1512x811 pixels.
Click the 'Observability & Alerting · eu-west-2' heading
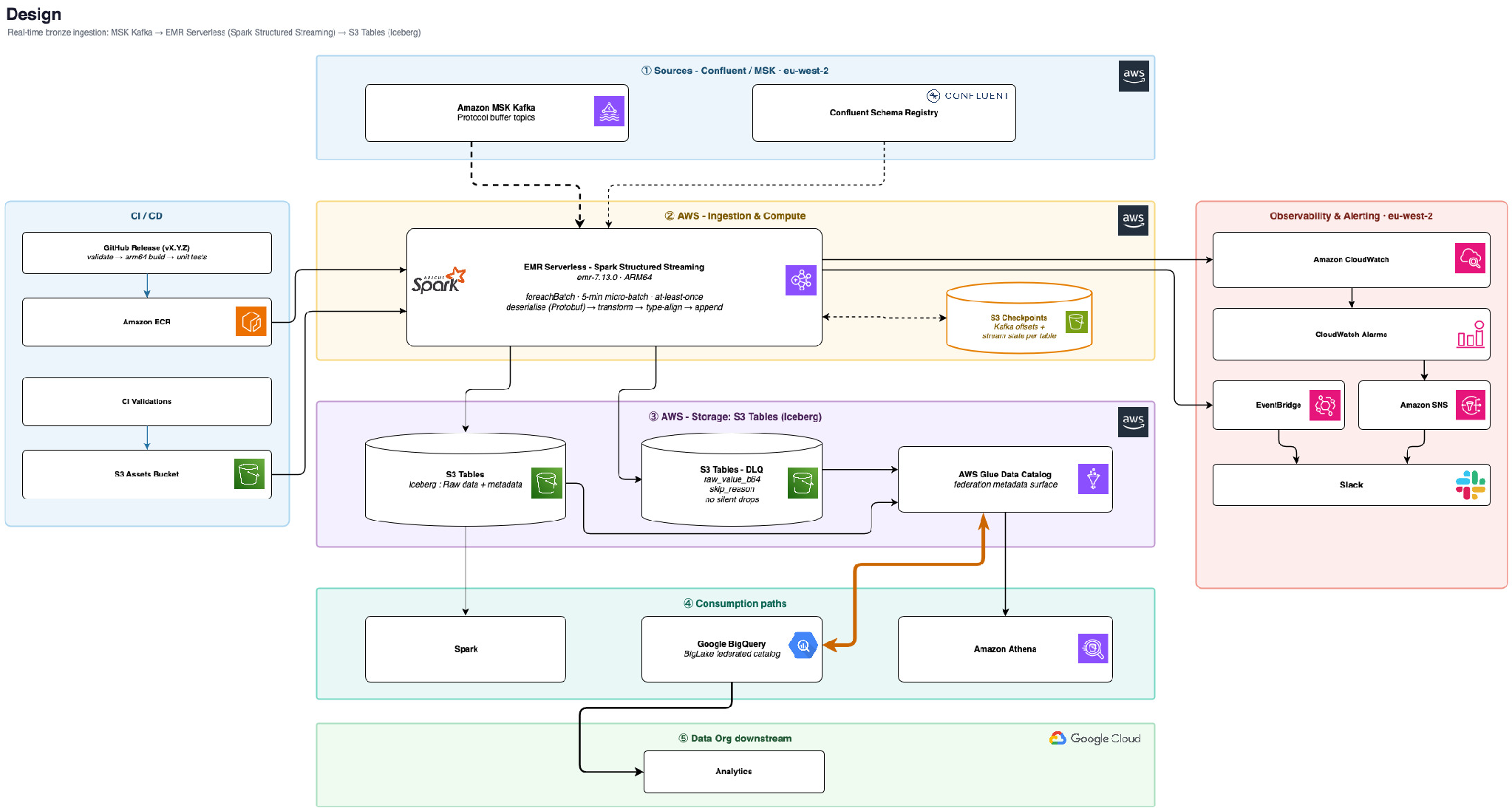(1351, 216)
